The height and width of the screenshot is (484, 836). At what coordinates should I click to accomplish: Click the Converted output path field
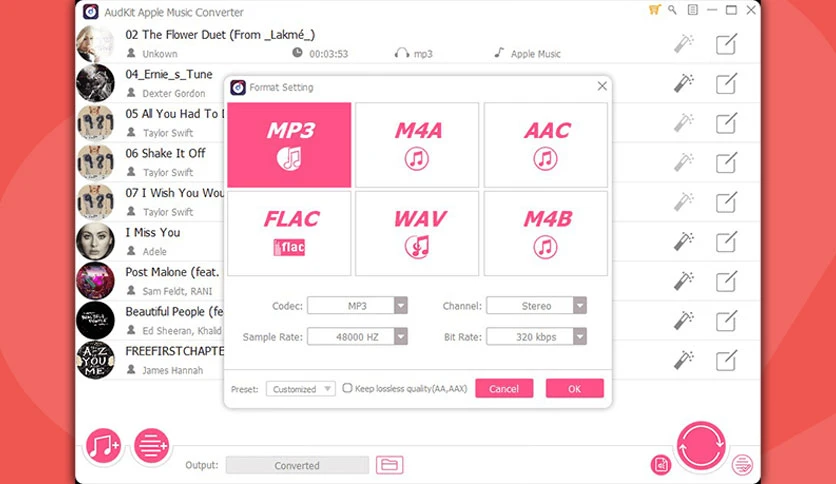[297, 465]
